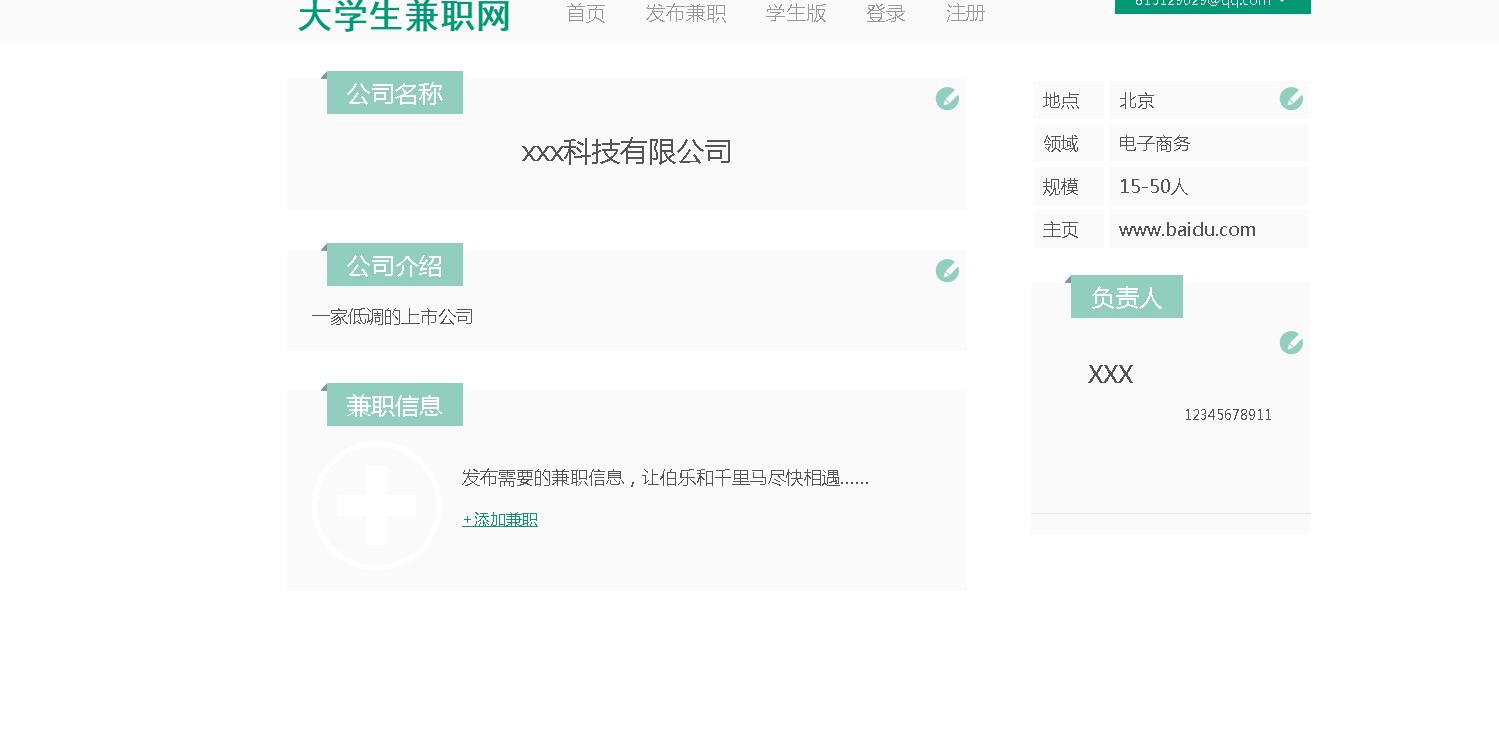Click the phone number 12345678911

tap(1228, 415)
